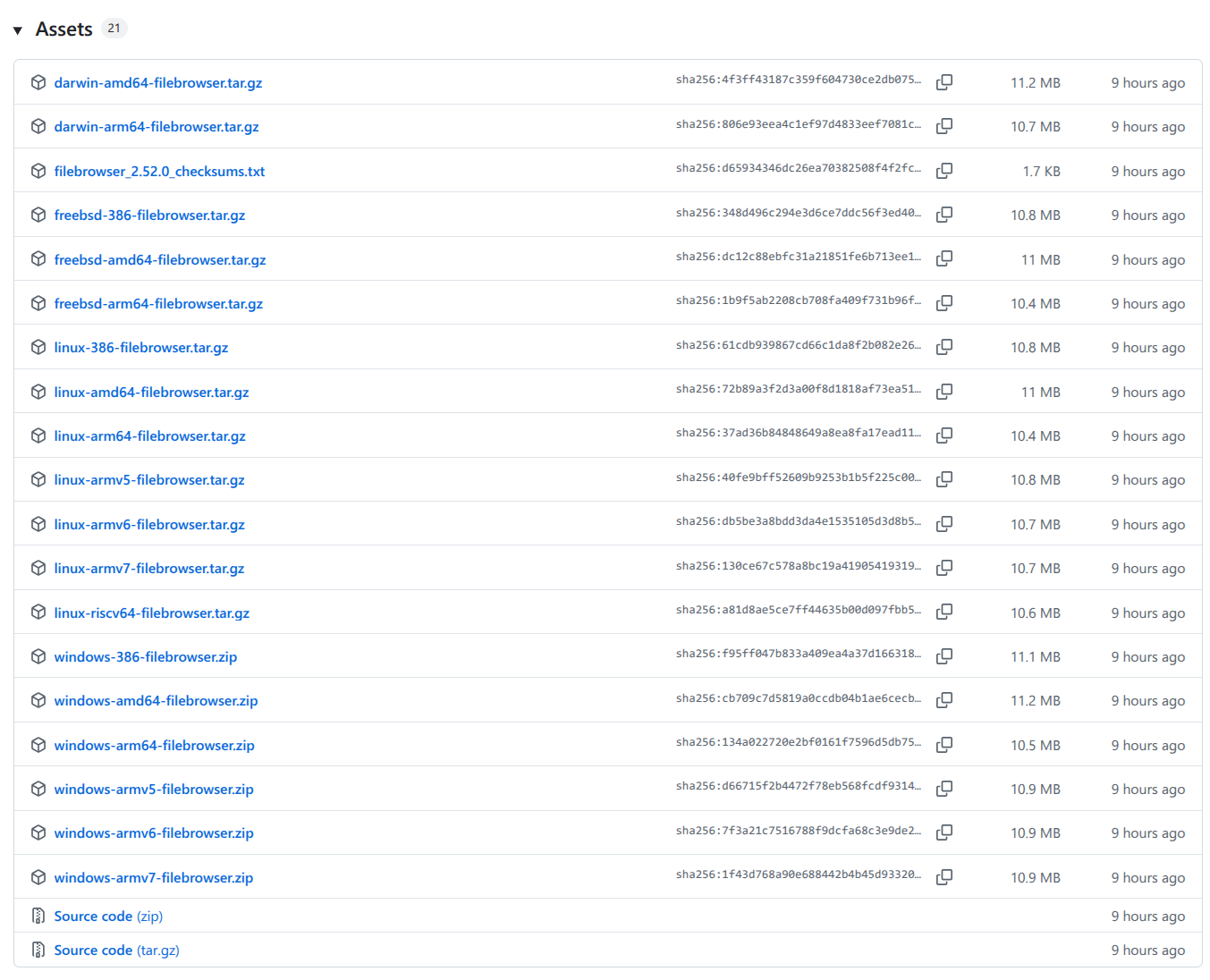The height and width of the screenshot is (980, 1210).
Task: Download darwin-arm64-filebrowser.tar.gz
Action: tap(157, 127)
